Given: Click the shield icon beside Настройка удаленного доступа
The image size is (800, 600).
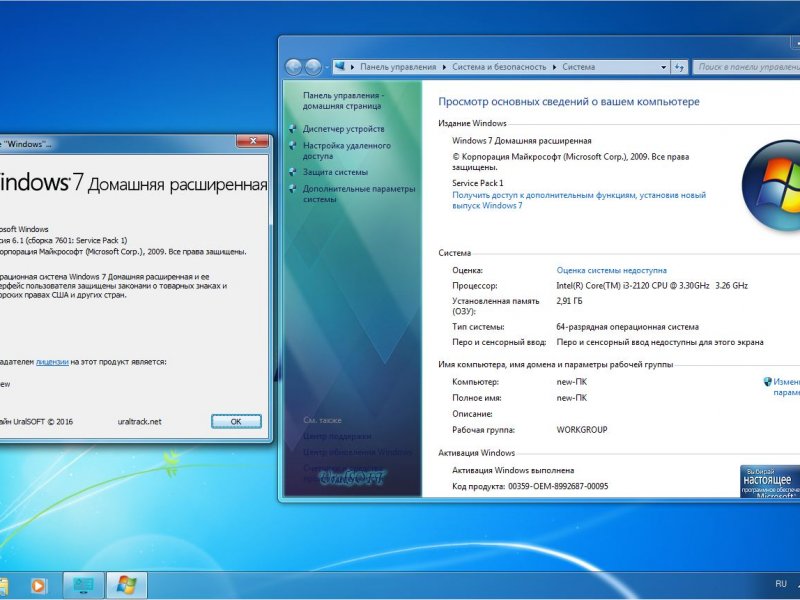Looking at the screenshot, I should click(x=293, y=145).
